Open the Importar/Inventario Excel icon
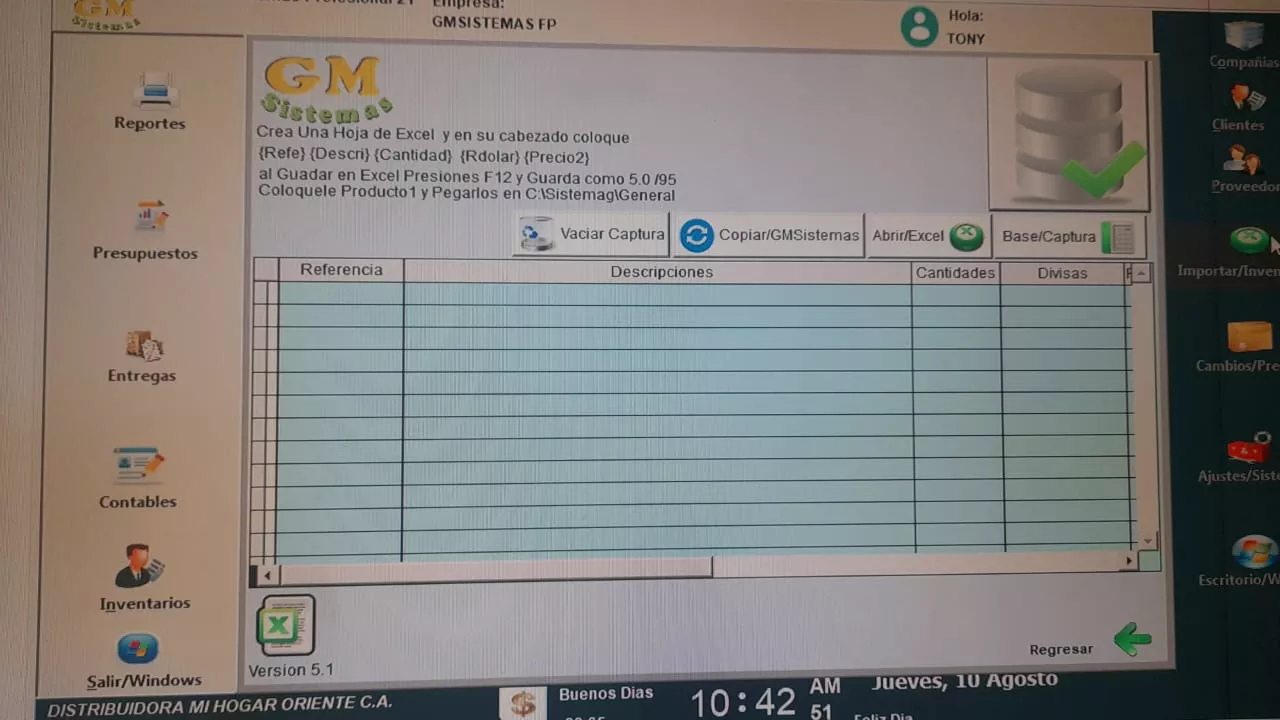 coord(1249,241)
